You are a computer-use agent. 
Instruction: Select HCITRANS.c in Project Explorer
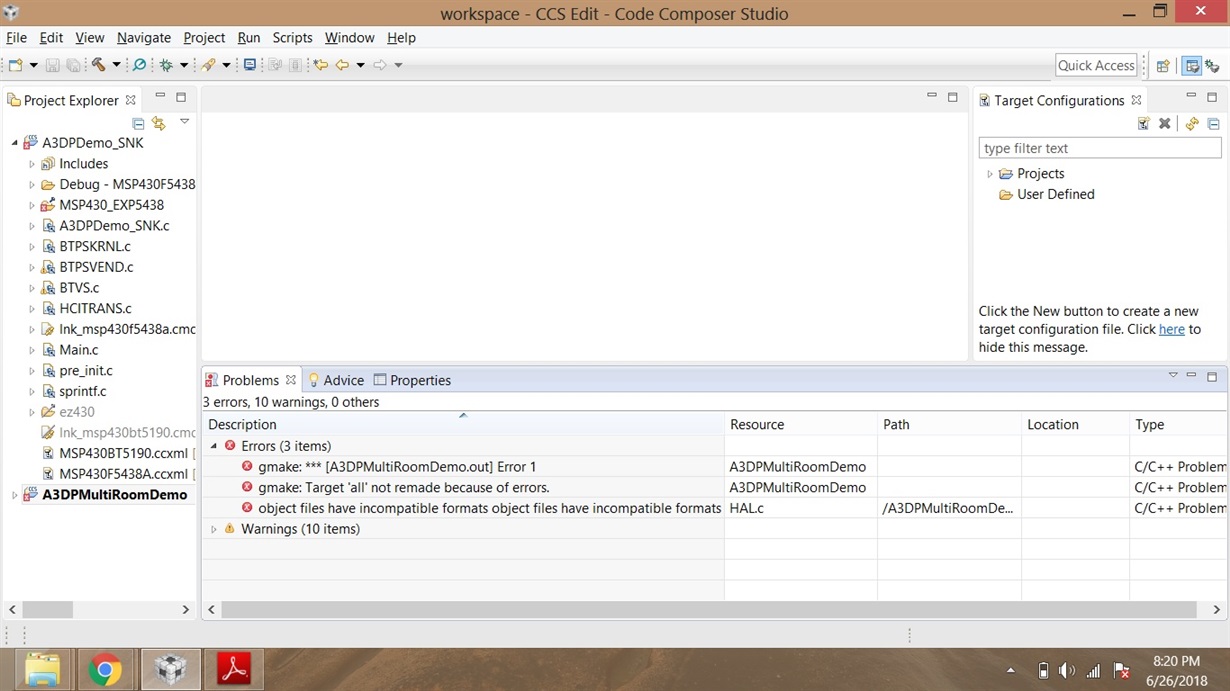[x=95, y=309]
